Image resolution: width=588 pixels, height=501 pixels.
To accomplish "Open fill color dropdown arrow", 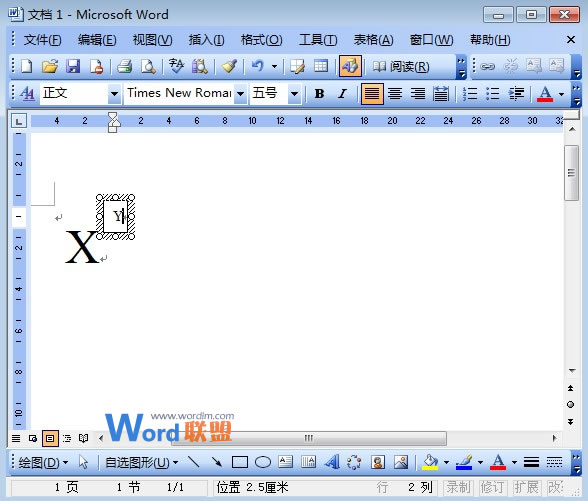I will click(x=446, y=462).
